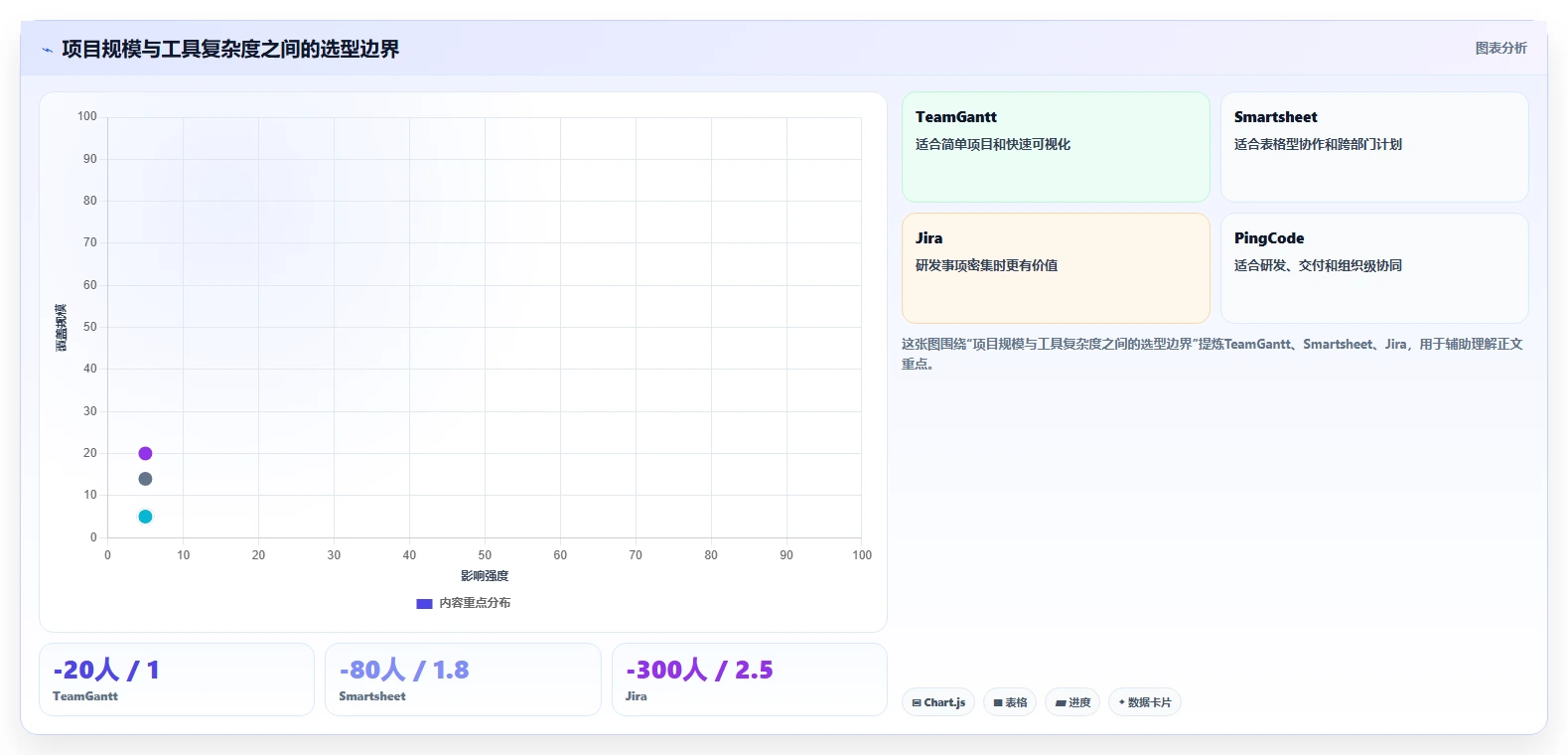Screen dimensions: 1568x755
Task: Click the TeamGantt heading in the green card
Action: tap(956, 117)
